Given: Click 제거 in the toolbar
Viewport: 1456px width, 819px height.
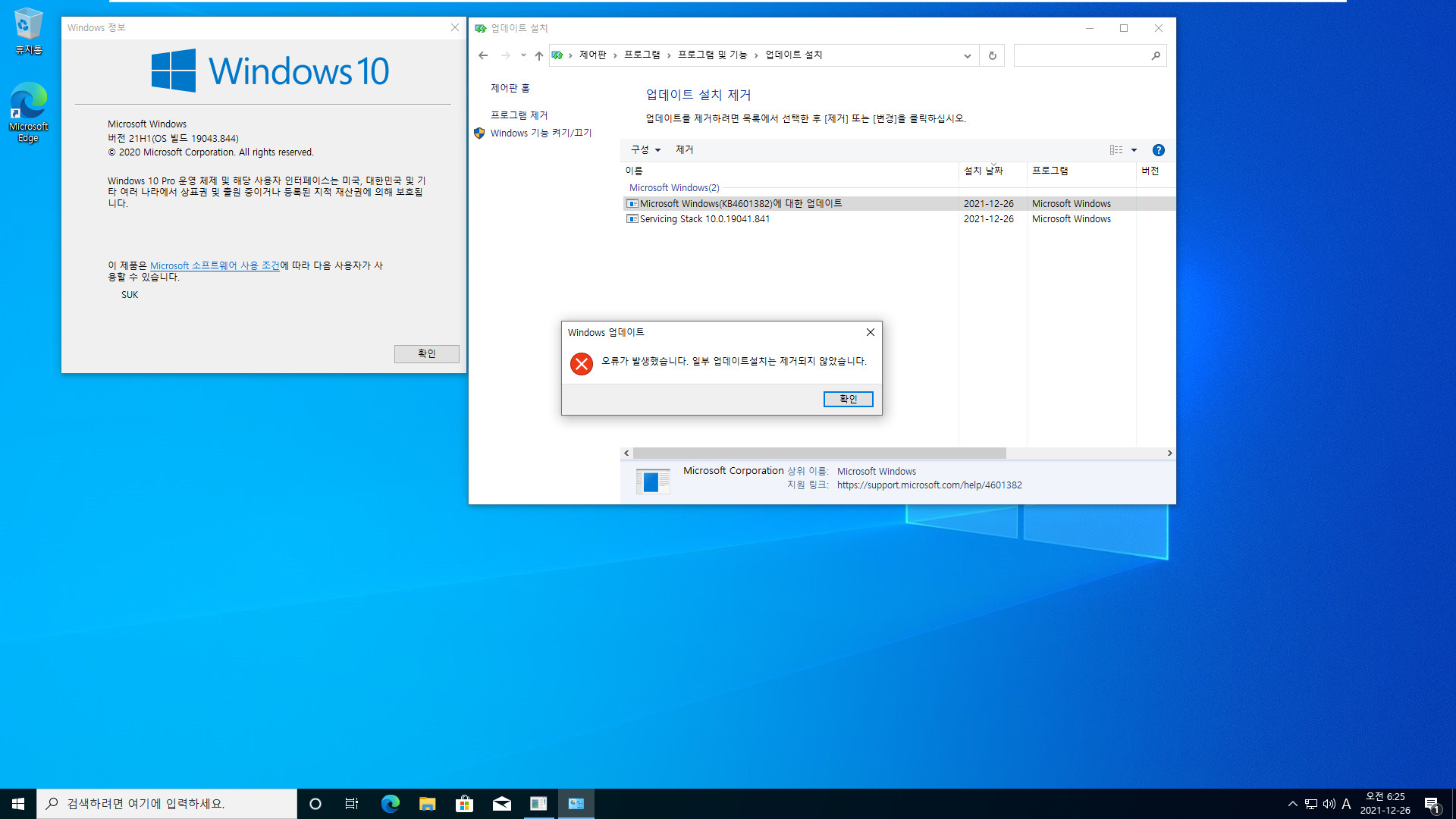Looking at the screenshot, I should (x=684, y=150).
